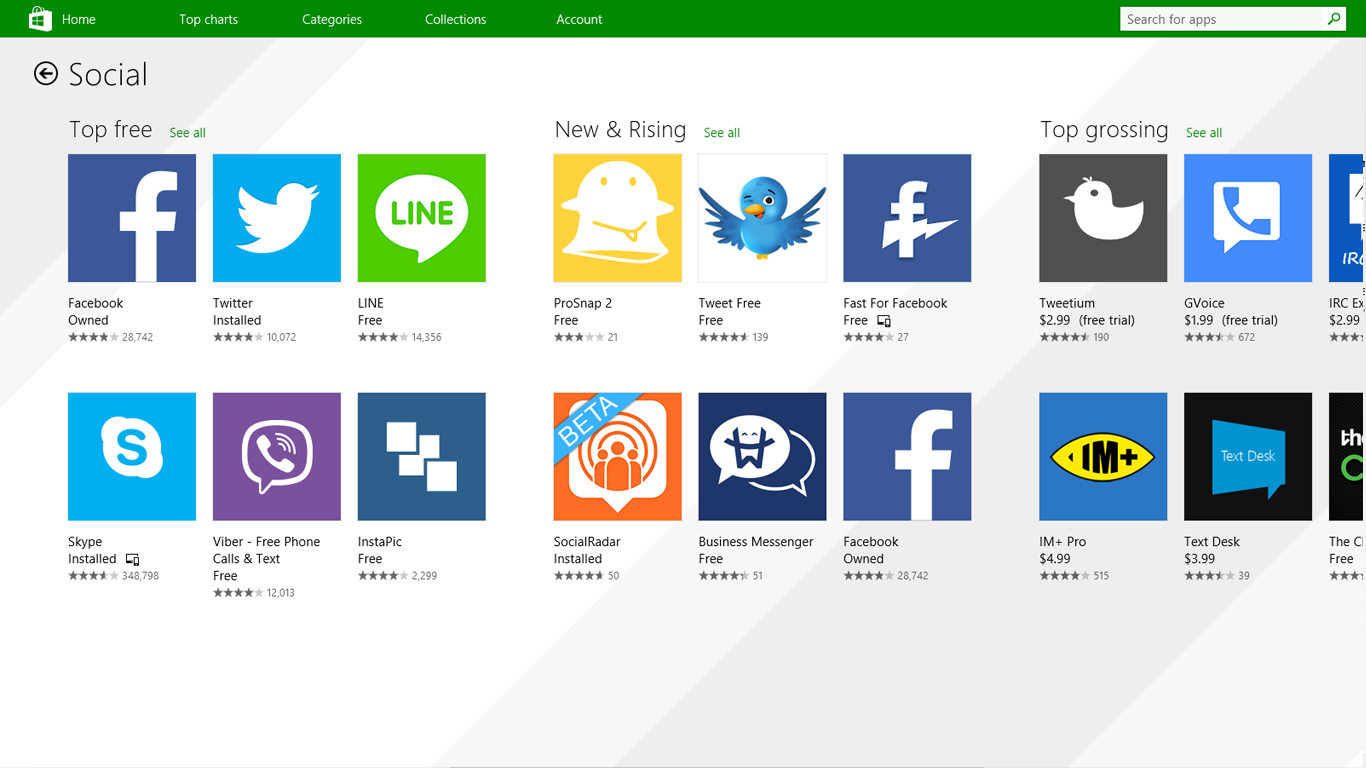Click the 'ProSnap 2' app name
Image resolution: width=1366 pixels, height=768 pixels.
(583, 303)
